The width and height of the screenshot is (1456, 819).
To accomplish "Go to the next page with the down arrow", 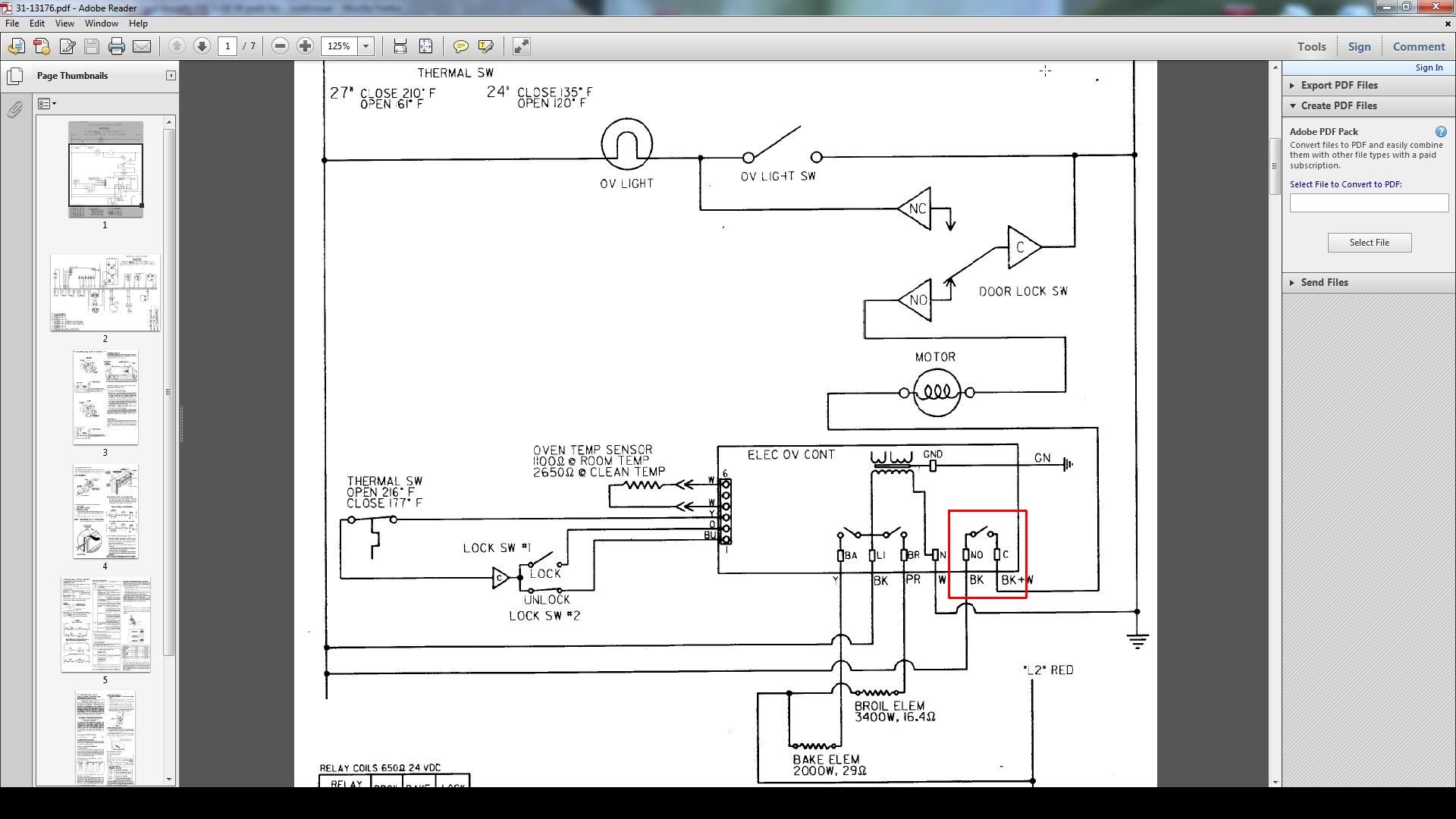I will point(202,46).
